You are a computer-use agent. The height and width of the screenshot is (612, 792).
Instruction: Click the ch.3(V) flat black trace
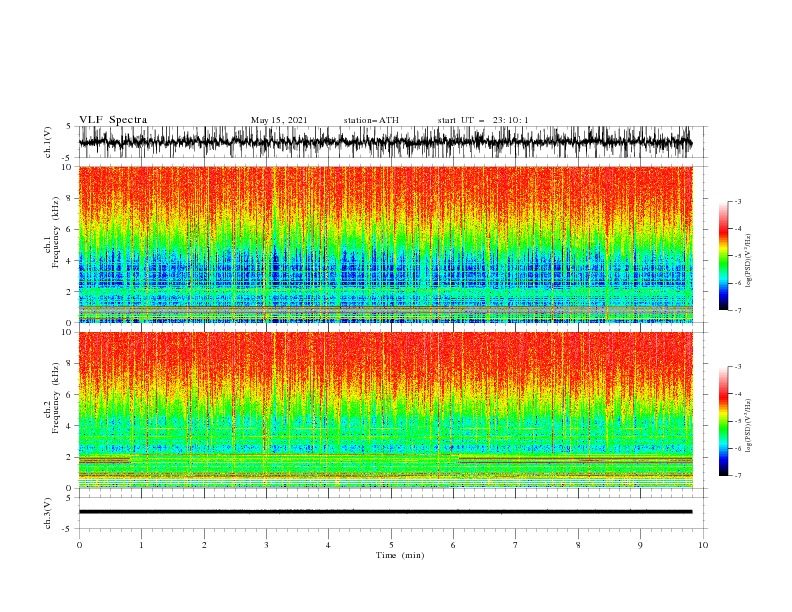[385, 512]
